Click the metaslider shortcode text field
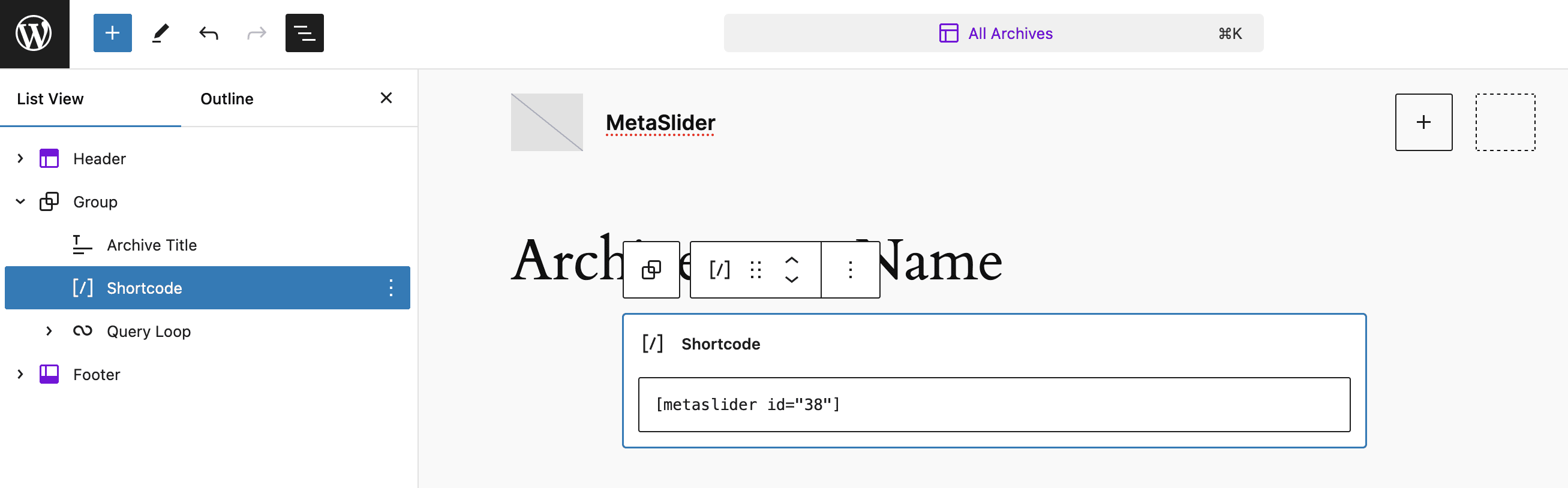 point(993,405)
